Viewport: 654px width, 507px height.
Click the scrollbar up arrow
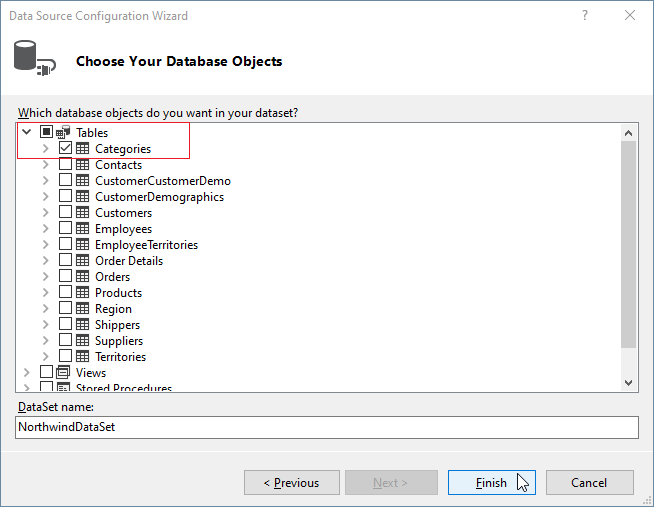[x=629, y=133]
